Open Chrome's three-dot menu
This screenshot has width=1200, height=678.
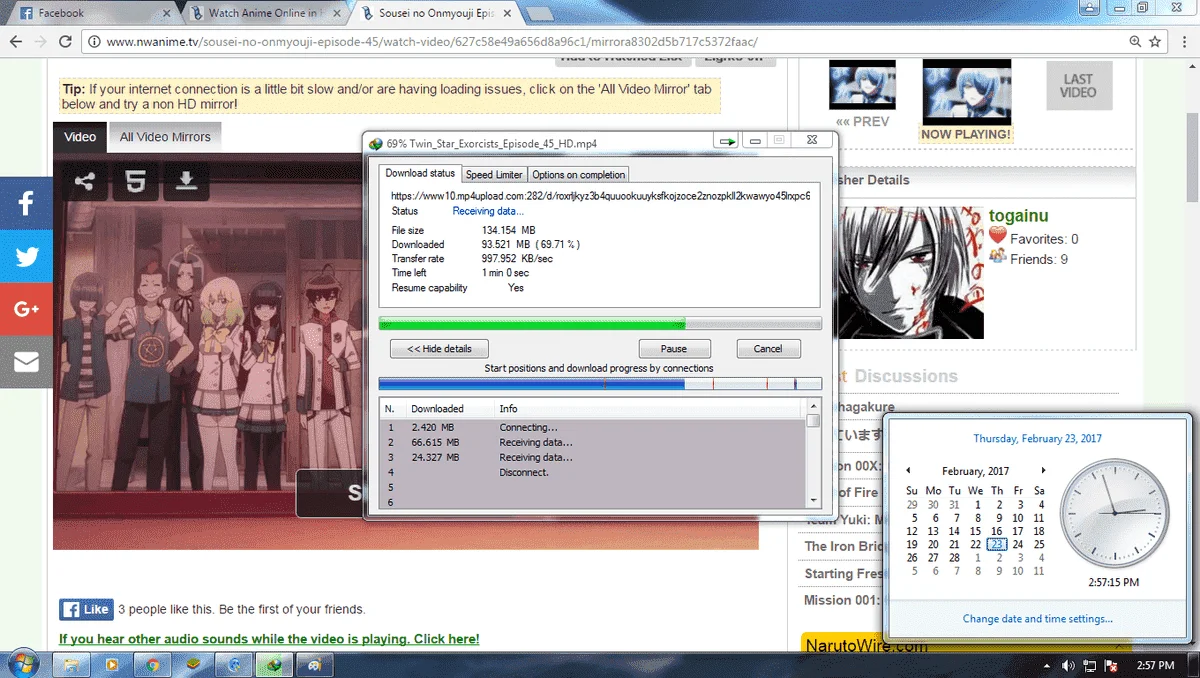[1185, 42]
